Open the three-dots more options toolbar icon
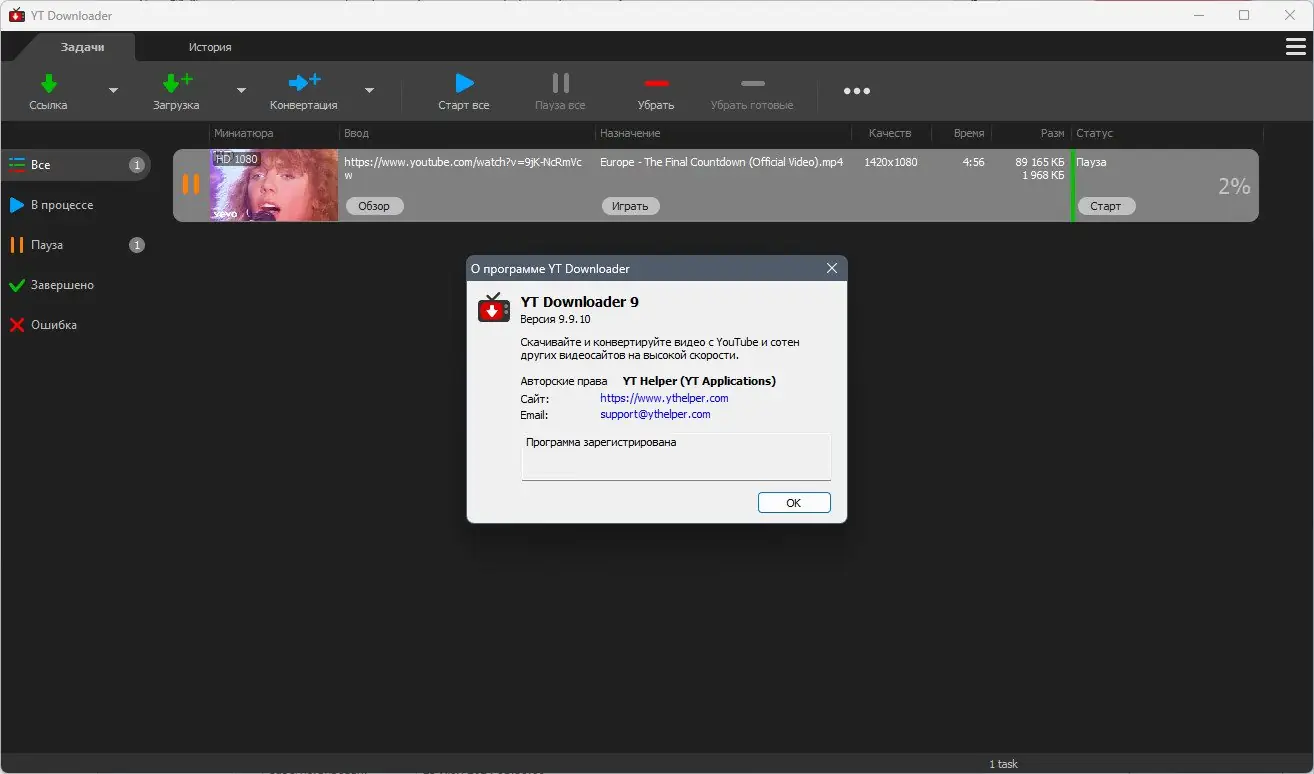The image size is (1314, 774). tap(857, 91)
